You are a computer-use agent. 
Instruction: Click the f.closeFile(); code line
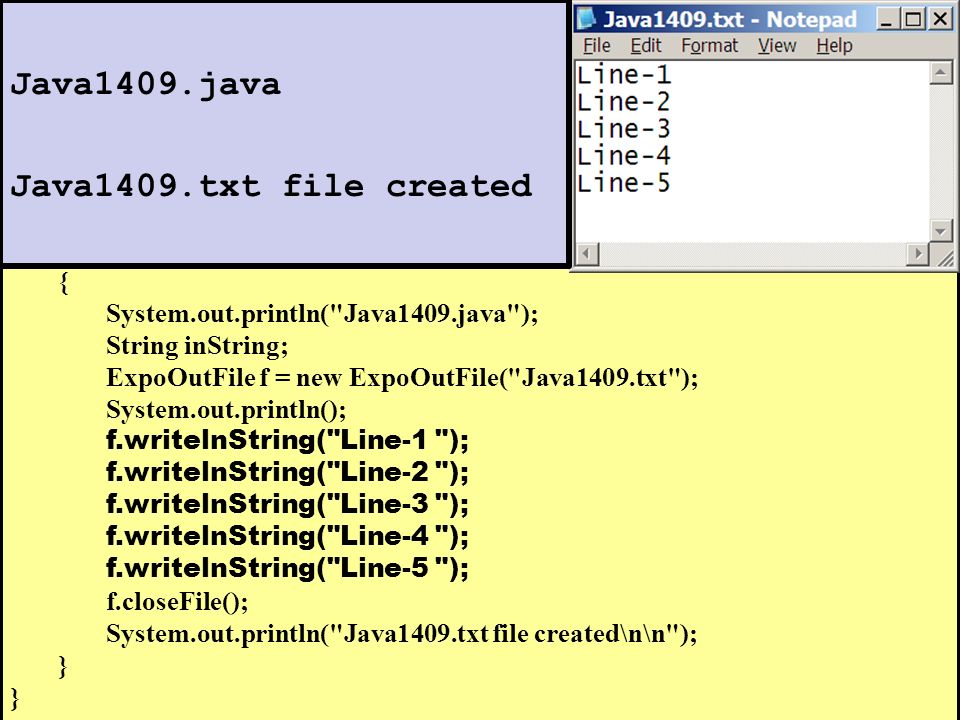click(x=178, y=601)
